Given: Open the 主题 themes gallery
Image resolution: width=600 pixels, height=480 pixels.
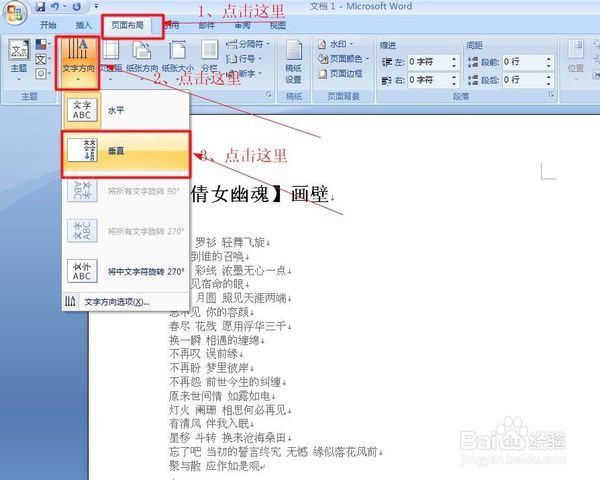Looking at the screenshot, I should tap(19, 61).
